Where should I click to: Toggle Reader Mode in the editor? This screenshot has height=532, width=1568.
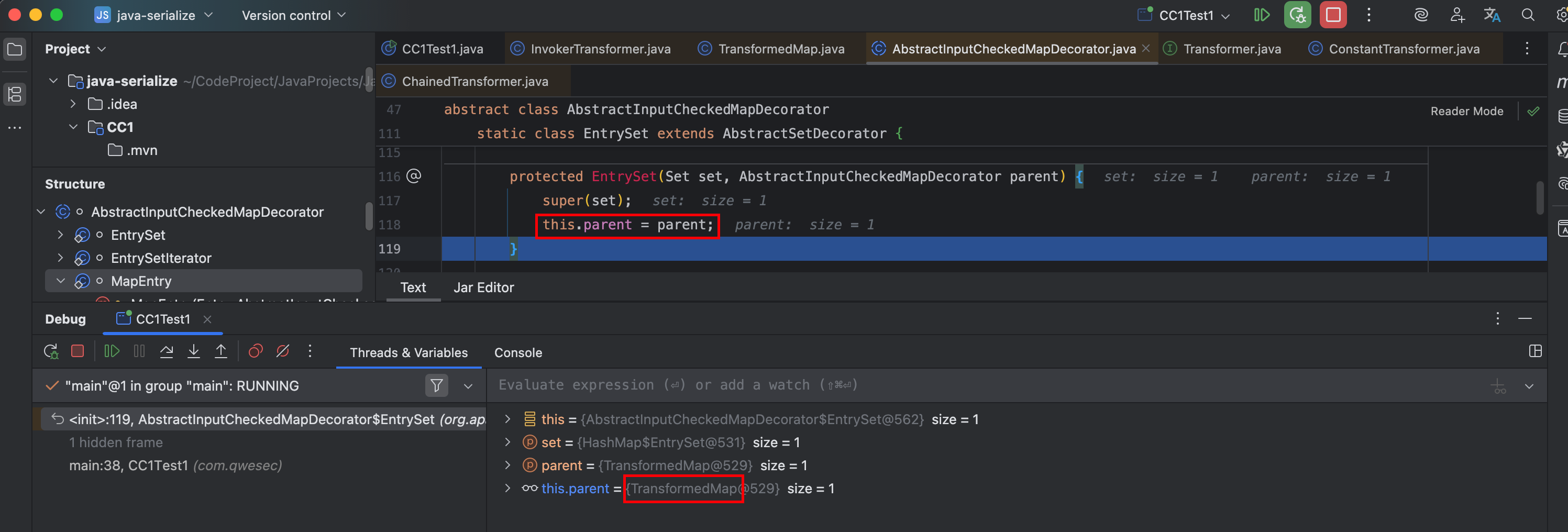tap(1466, 111)
